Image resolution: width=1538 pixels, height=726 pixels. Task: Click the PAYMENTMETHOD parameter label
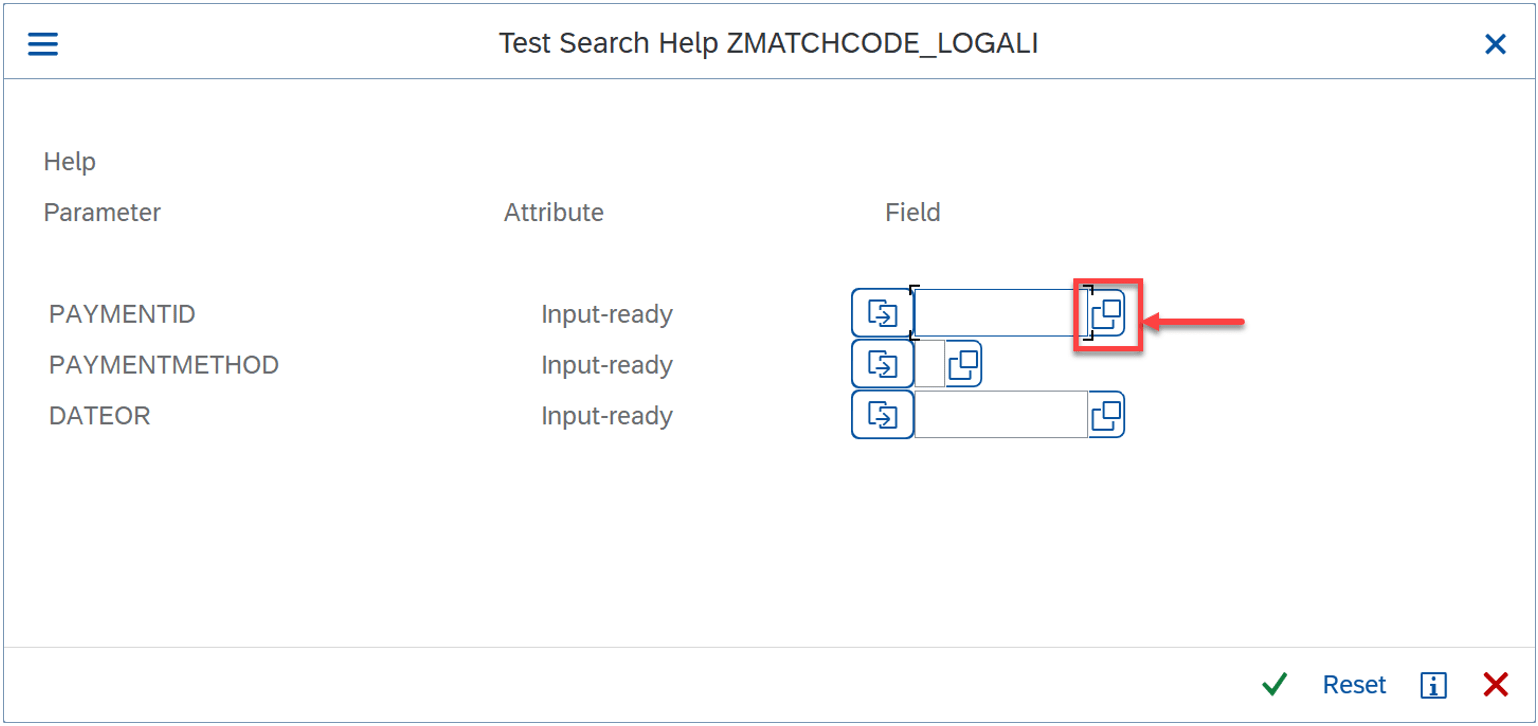163,364
